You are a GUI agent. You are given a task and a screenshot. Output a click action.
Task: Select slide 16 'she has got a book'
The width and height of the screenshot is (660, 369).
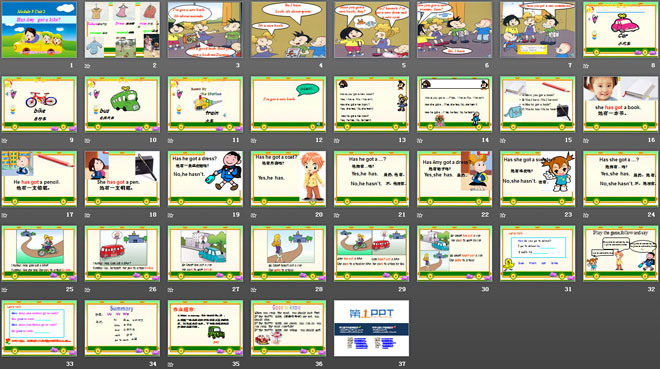(x=621, y=104)
